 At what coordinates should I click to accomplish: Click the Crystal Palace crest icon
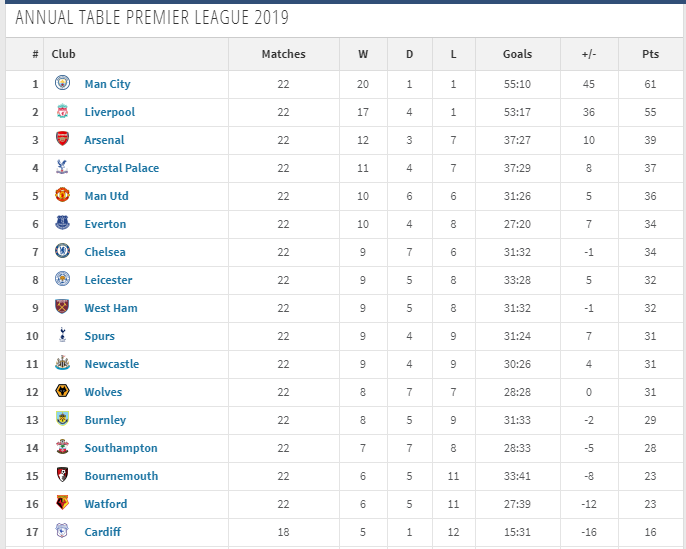[63, 167]
